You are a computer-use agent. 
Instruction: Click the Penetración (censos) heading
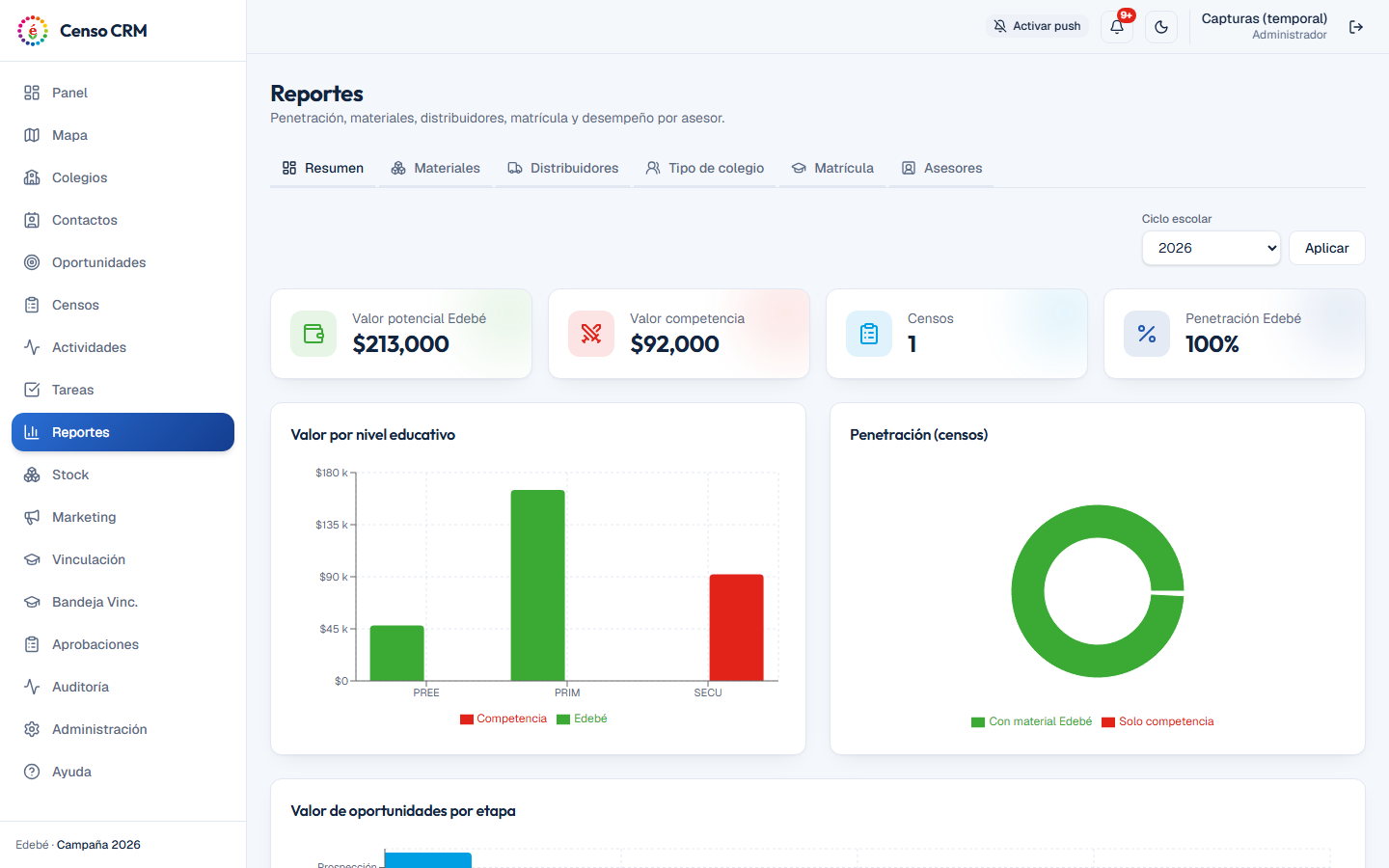coord(919,435)
